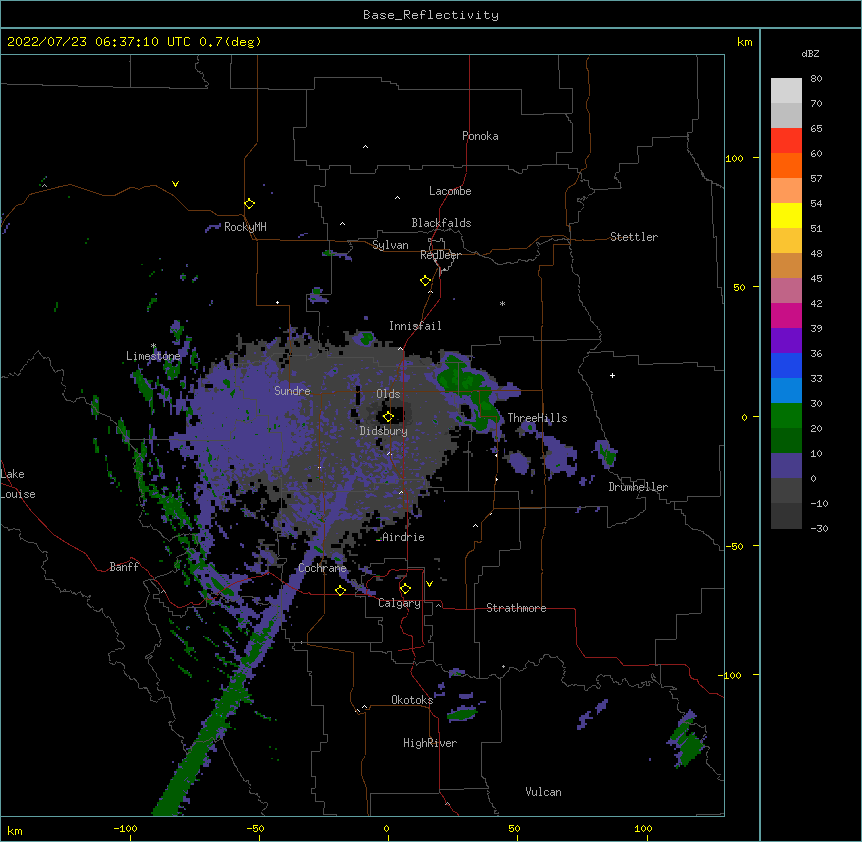This screenshot has width=862, height=842.
Task: Click the 57 value on the dBZ legend
Action: (x=816, y=179)
